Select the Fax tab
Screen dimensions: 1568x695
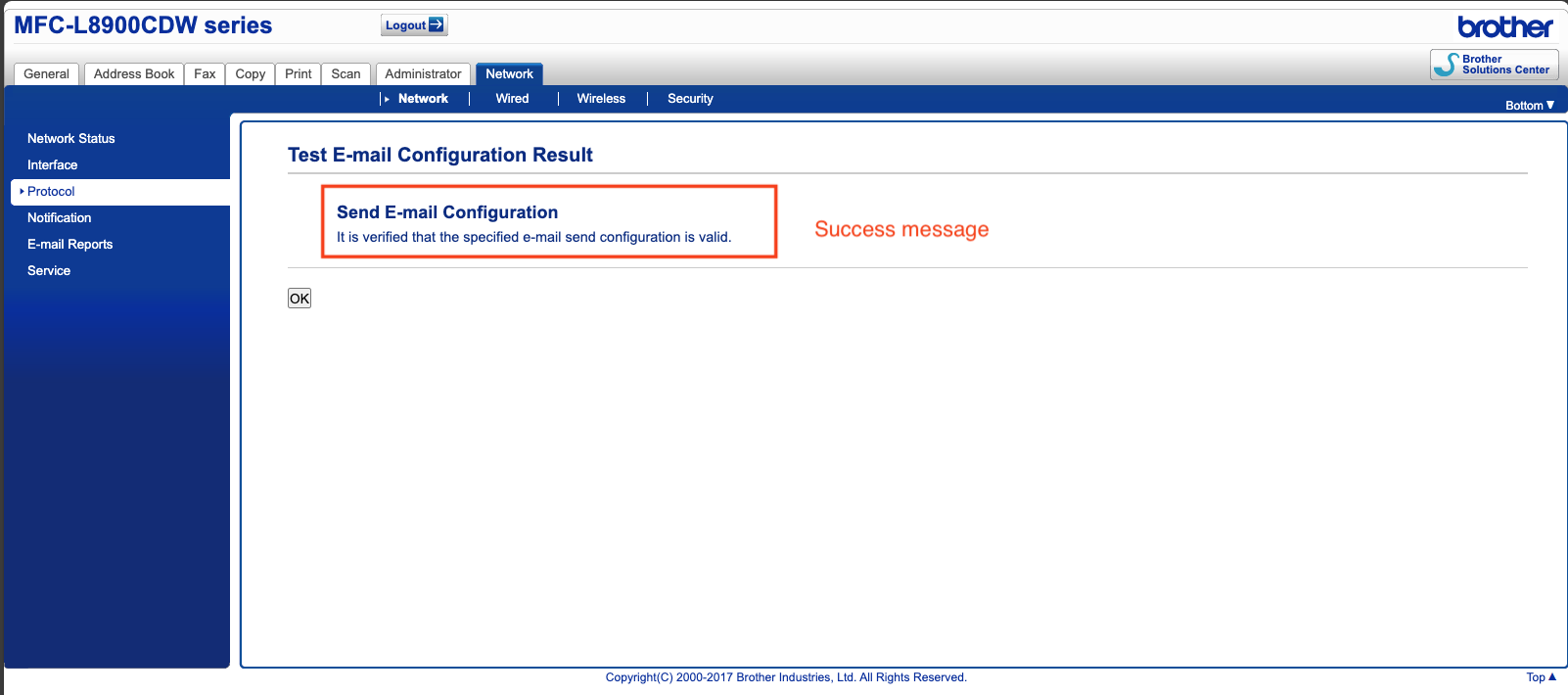pos(205,74)
